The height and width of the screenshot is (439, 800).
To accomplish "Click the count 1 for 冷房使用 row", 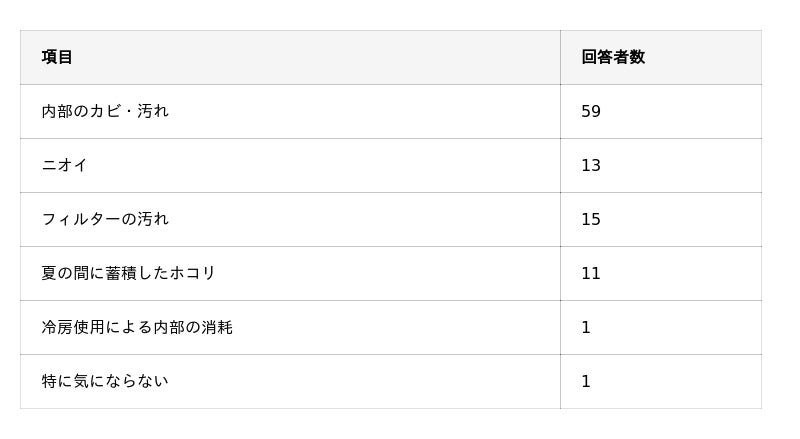I will click(586, 328).
